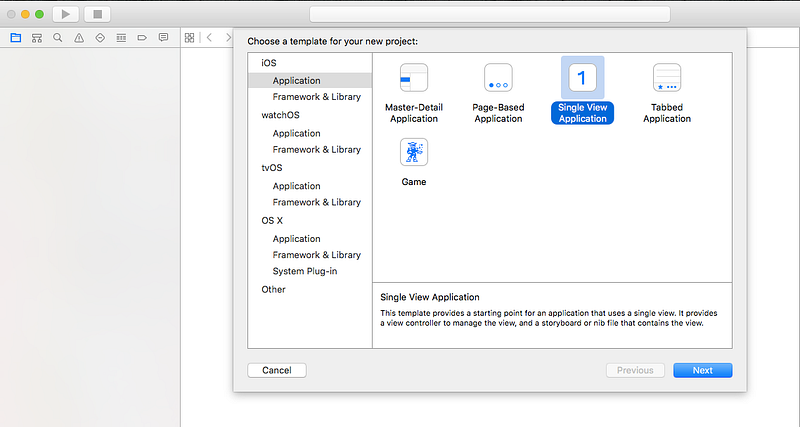Select Application under OS X
The height and width of the screenshot is (427, 800).
pyautogui.click(x=296, y=239)
